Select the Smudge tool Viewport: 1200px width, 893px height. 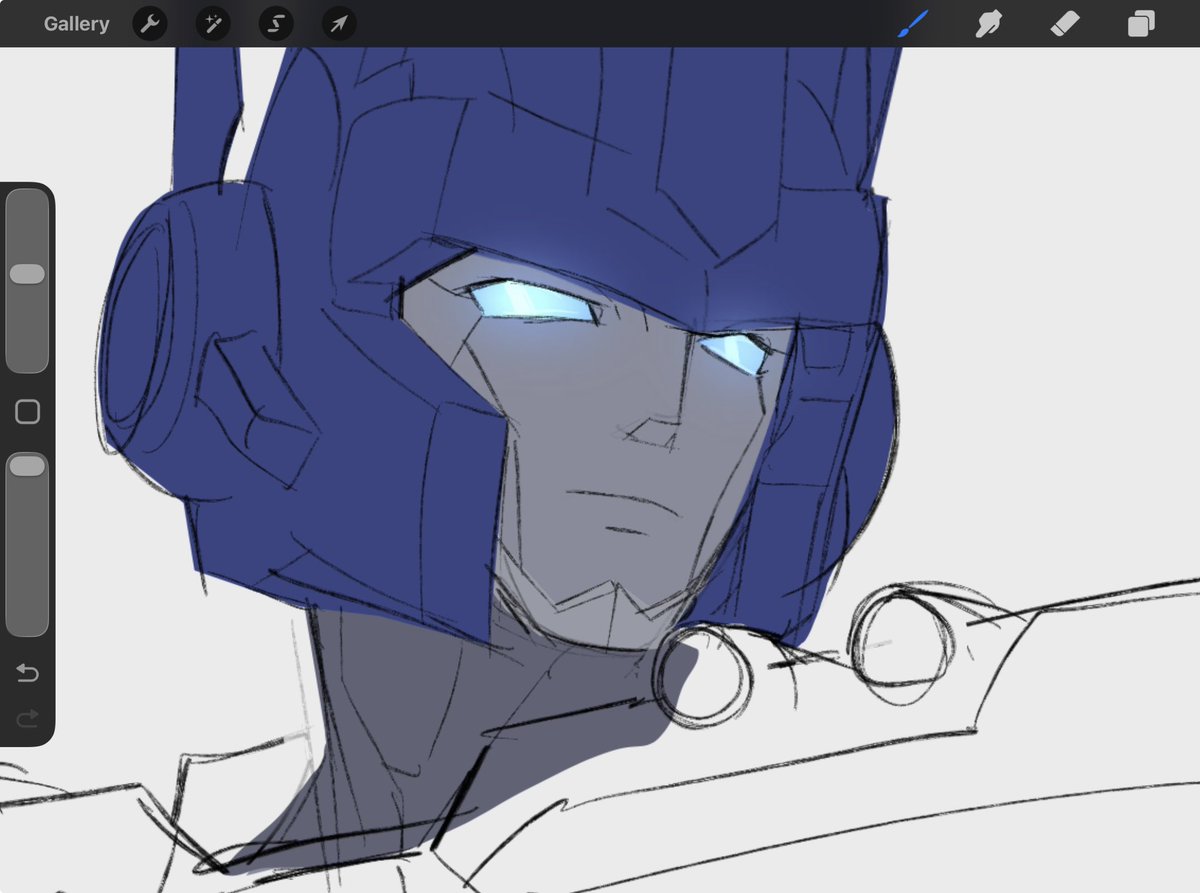(989, 24)
